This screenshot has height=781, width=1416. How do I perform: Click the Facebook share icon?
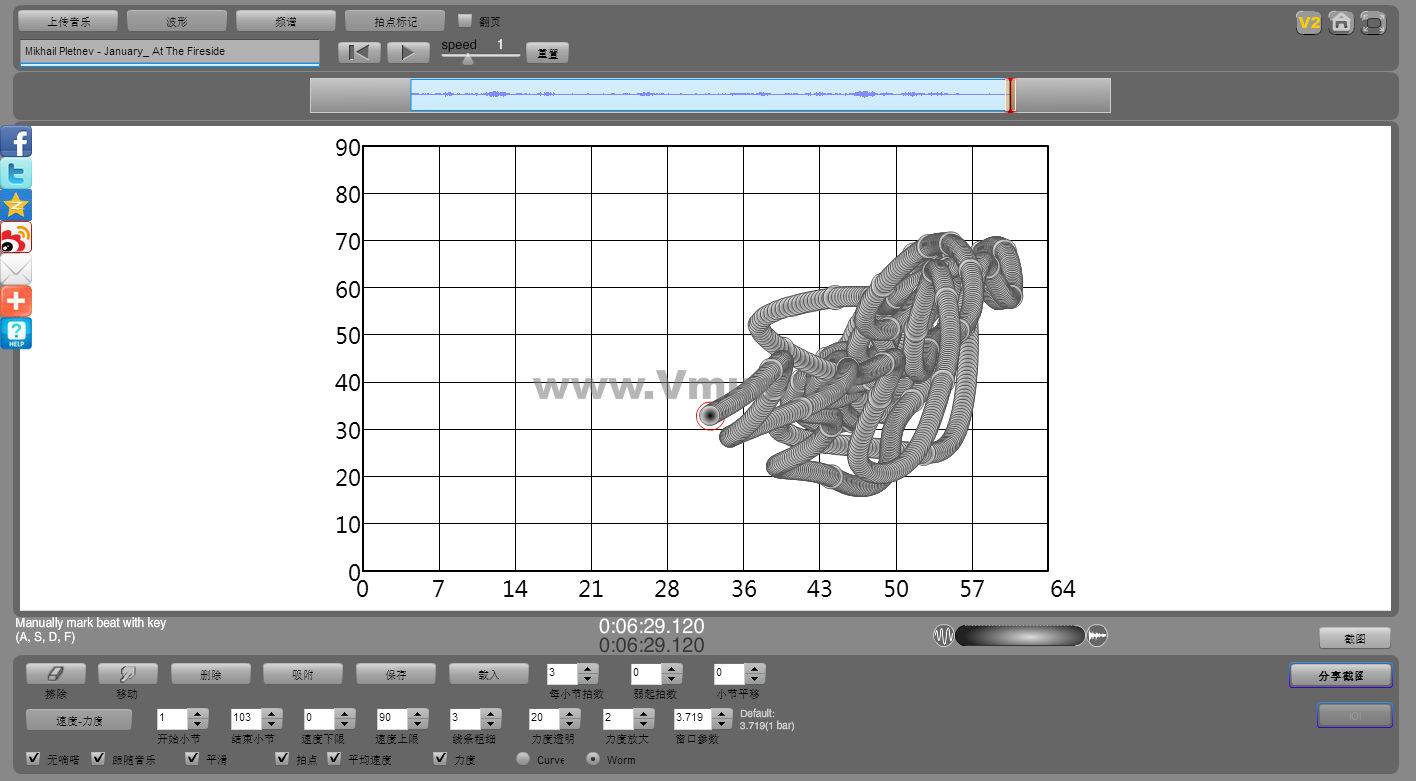coord(16,141)
